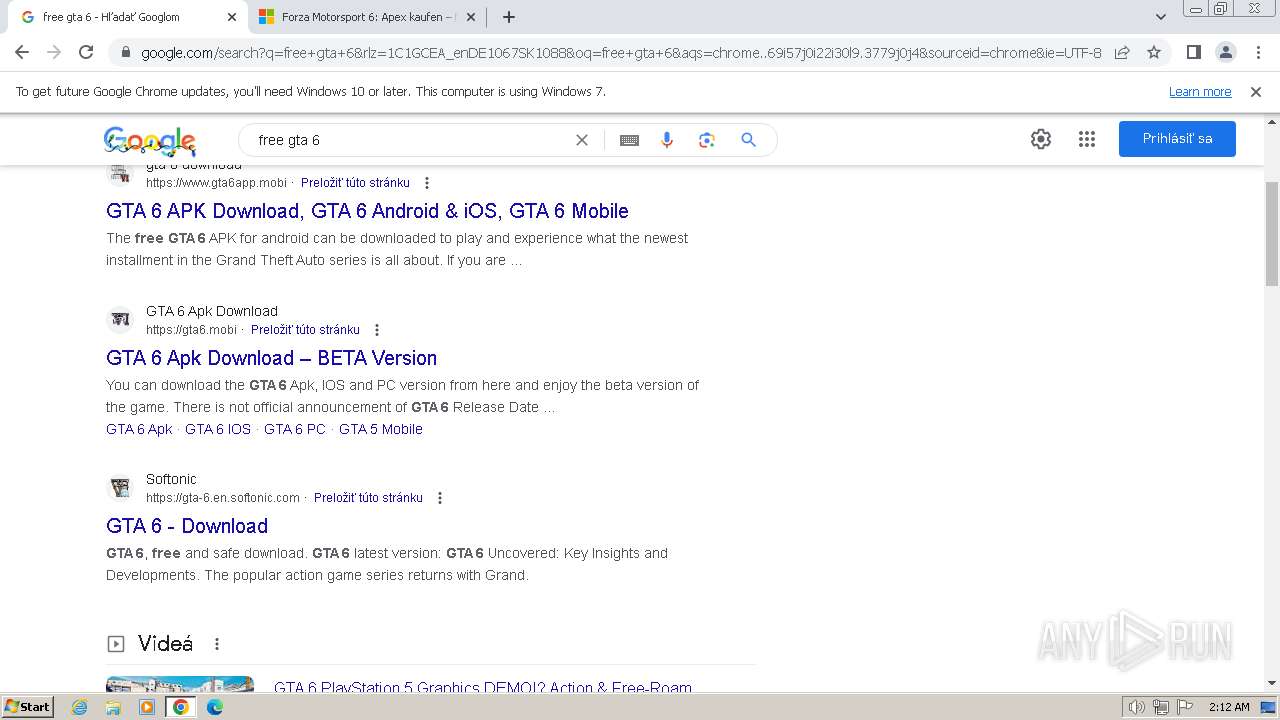The image size is (1280, 720).
Task: Search by image with Google Lens
Action: coord(707,140)
